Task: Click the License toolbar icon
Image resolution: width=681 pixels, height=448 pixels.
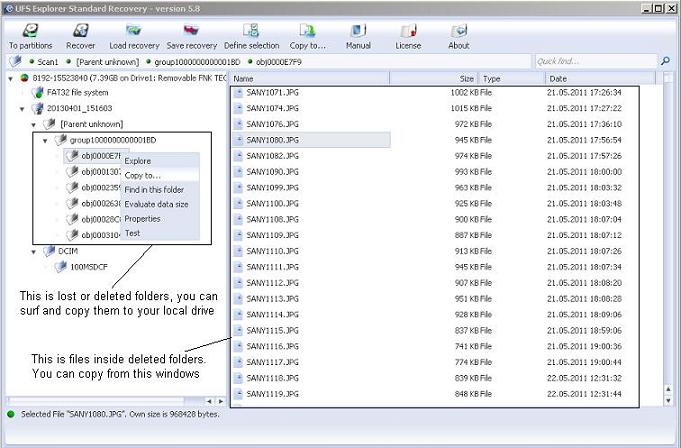Action: (408, 31)
